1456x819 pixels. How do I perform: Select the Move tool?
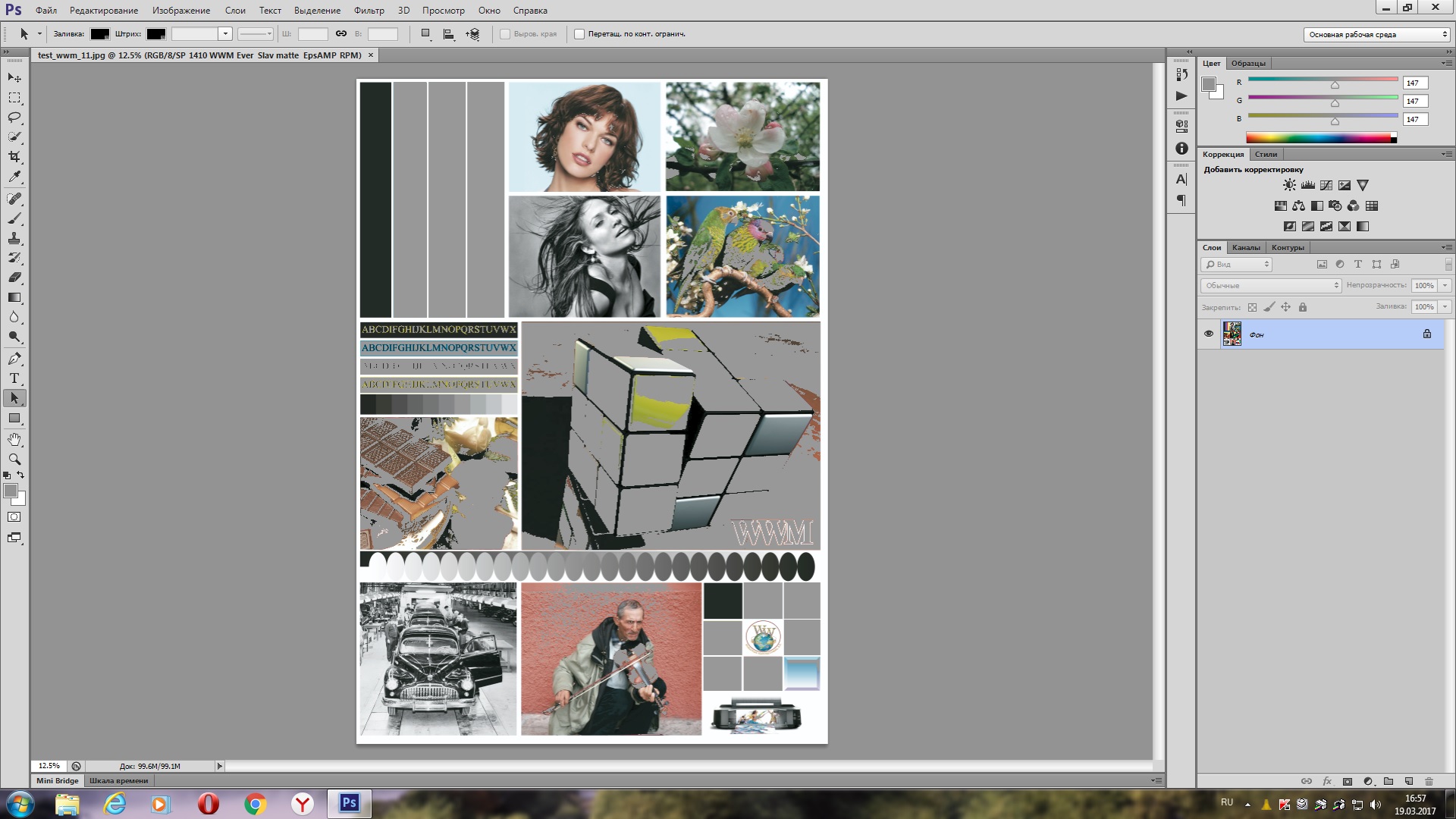coord(14,78)
